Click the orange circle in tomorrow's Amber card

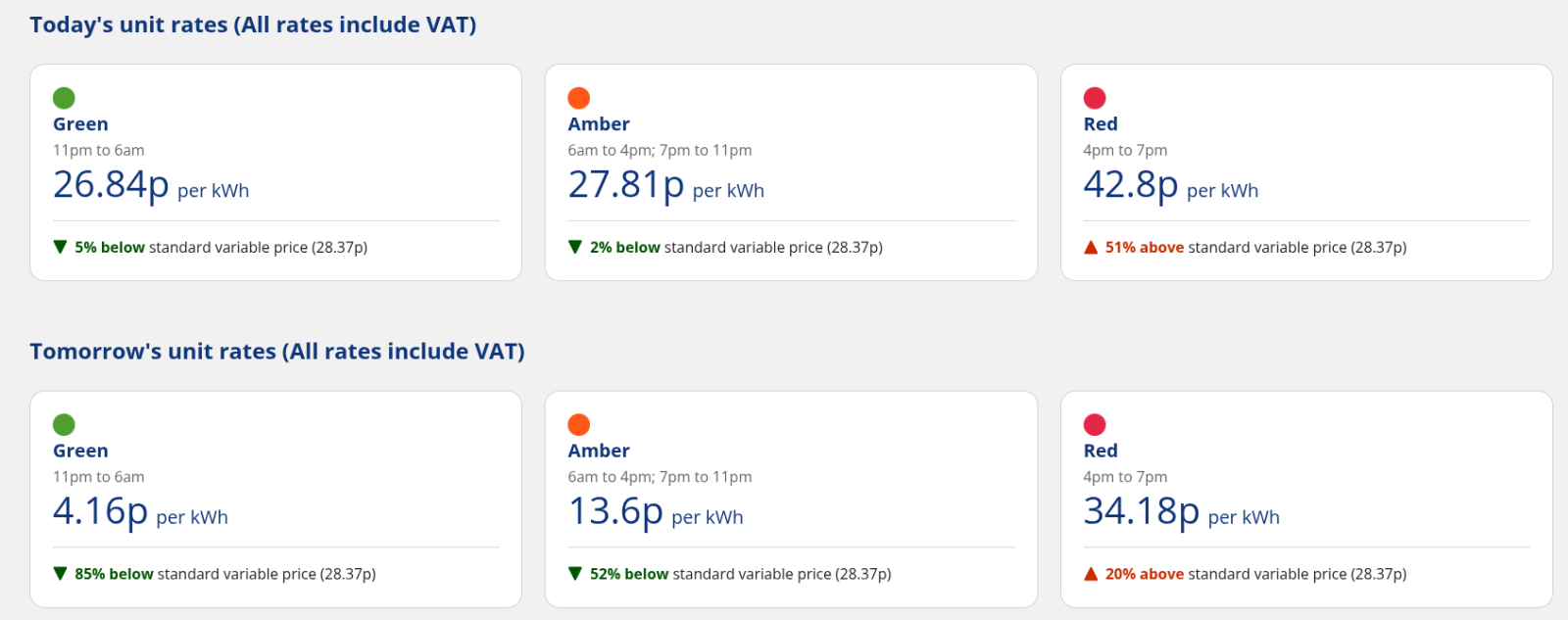tap(579, 424)
